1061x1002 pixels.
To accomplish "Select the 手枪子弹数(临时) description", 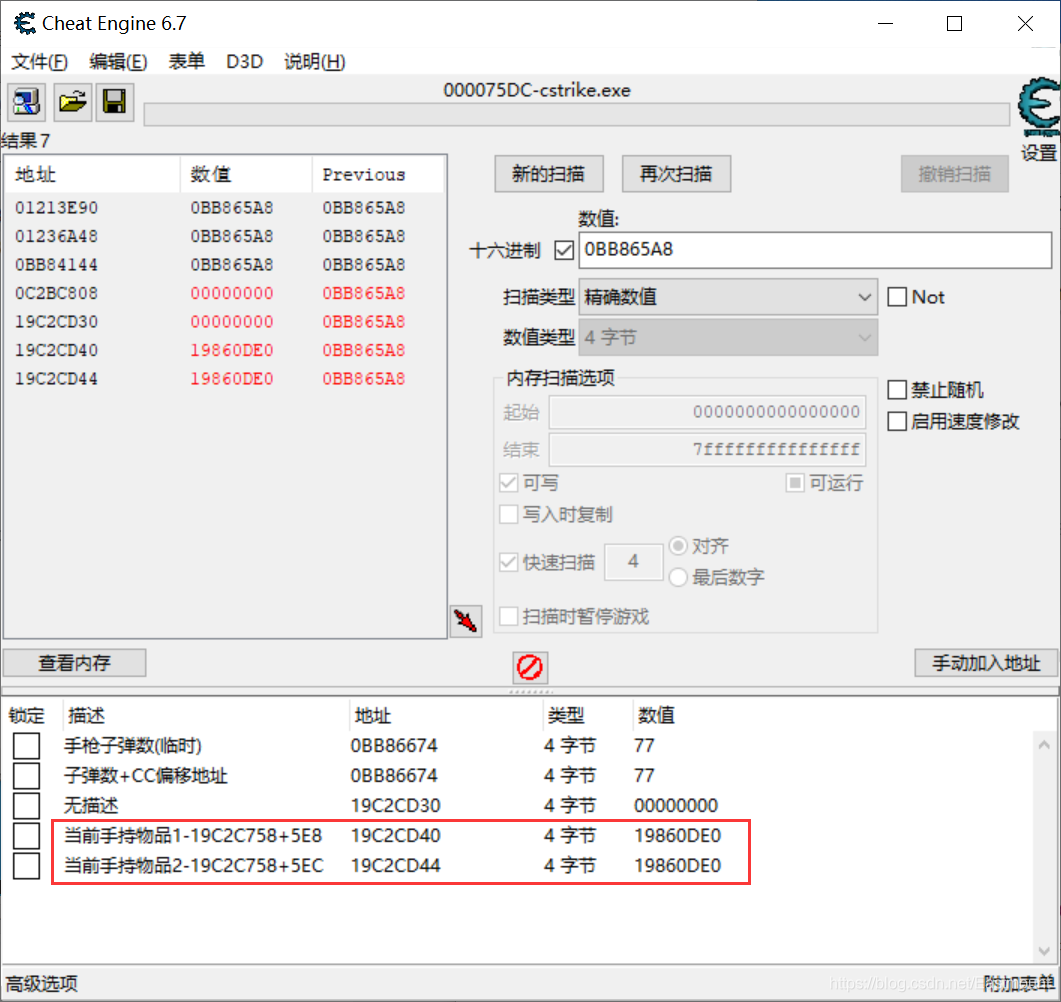I will [133, 746].
